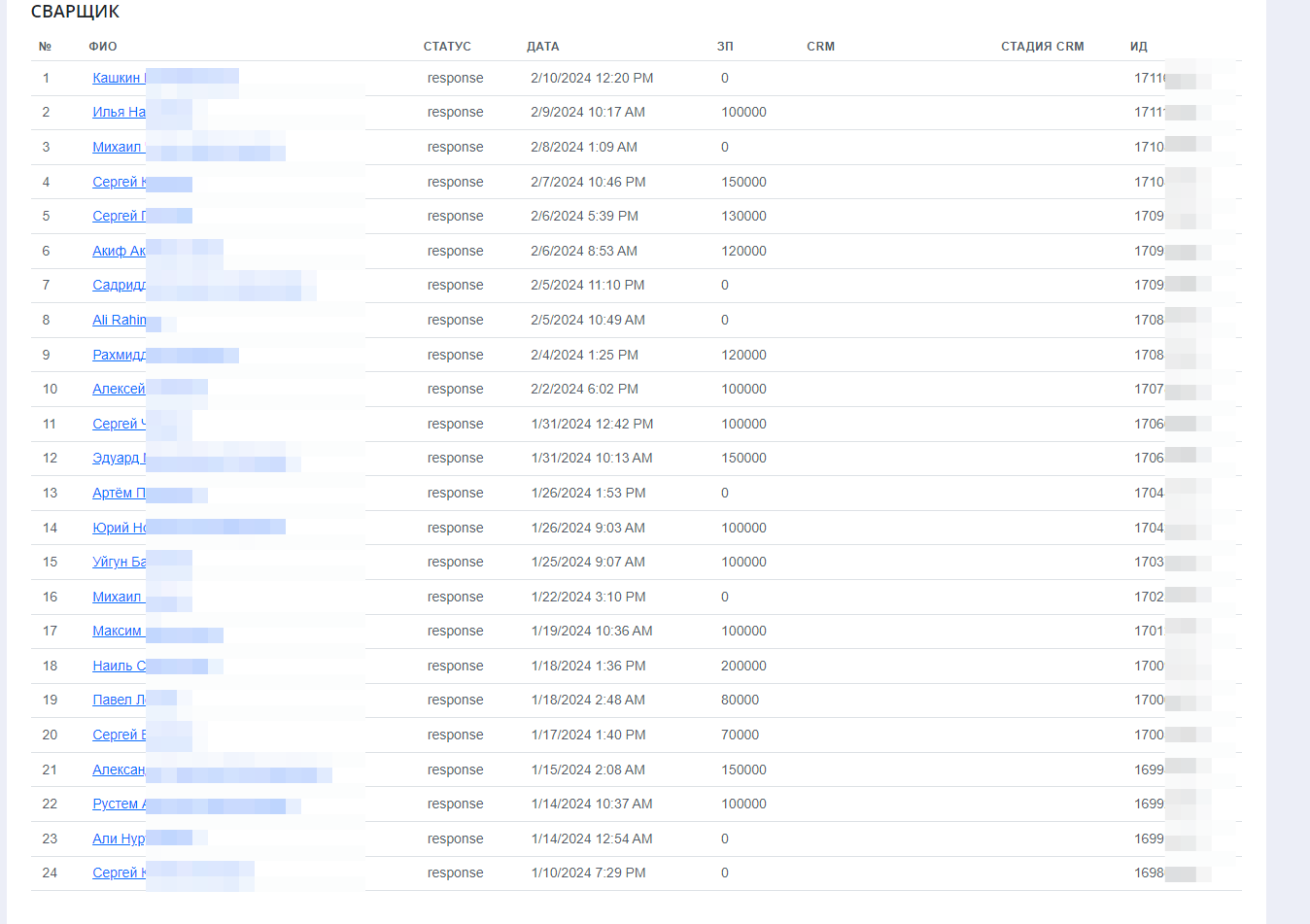Open the Али Нур candidate link in row 23
The image size is (1310, 924).
[x=118, y=838]
